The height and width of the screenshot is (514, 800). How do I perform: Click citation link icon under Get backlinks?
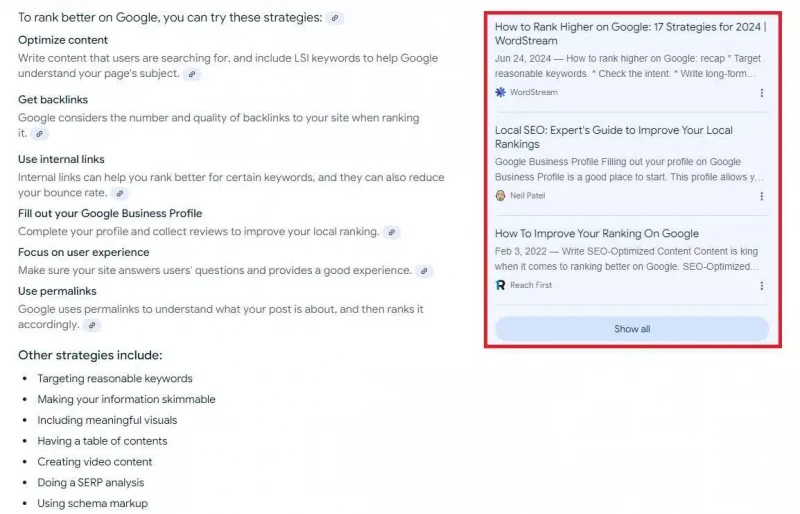coord(39,134)
